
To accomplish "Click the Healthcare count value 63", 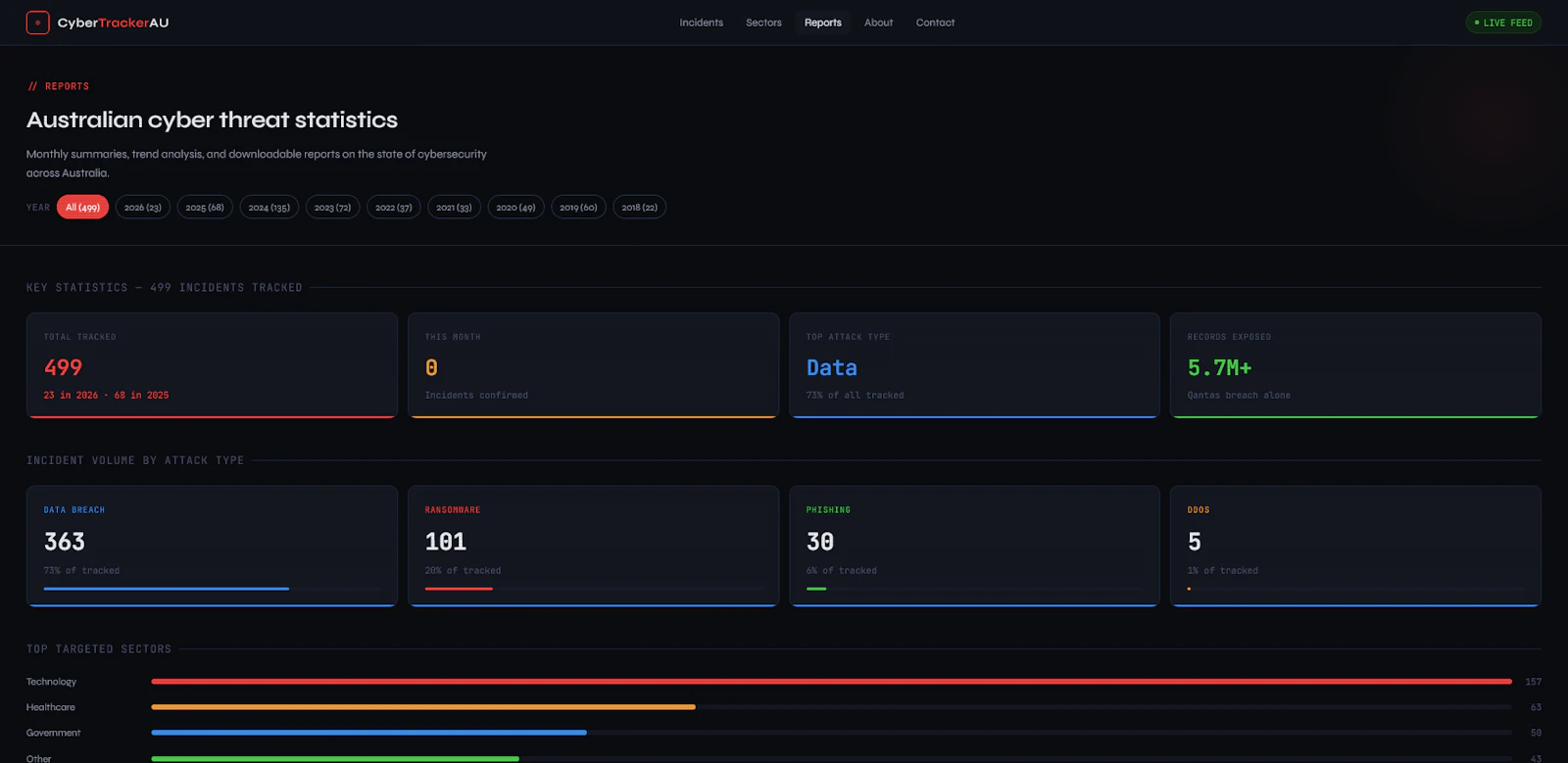I will [x=1536, y=707].
